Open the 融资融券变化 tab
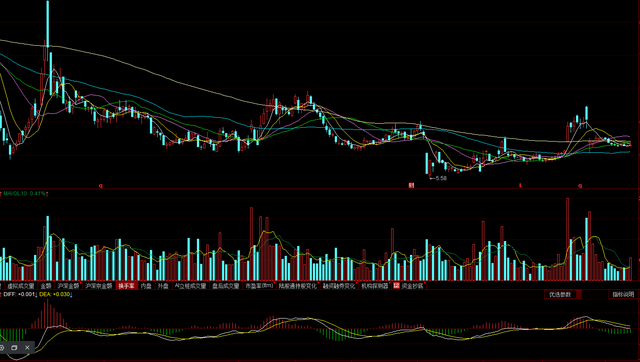 [339, 286]
